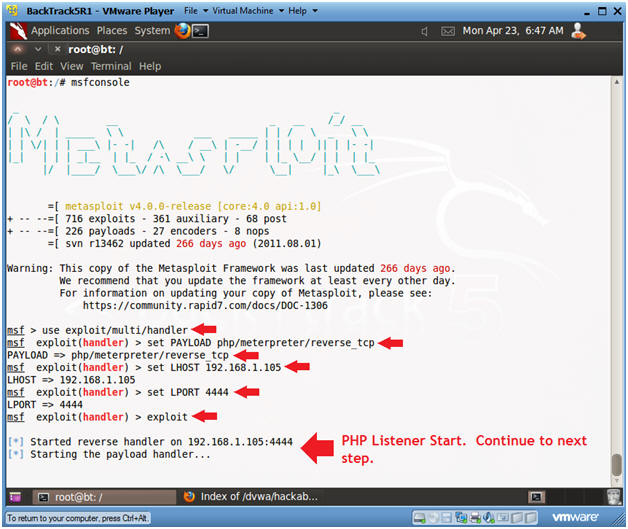Open the terminal File menu

pos(19,66)
